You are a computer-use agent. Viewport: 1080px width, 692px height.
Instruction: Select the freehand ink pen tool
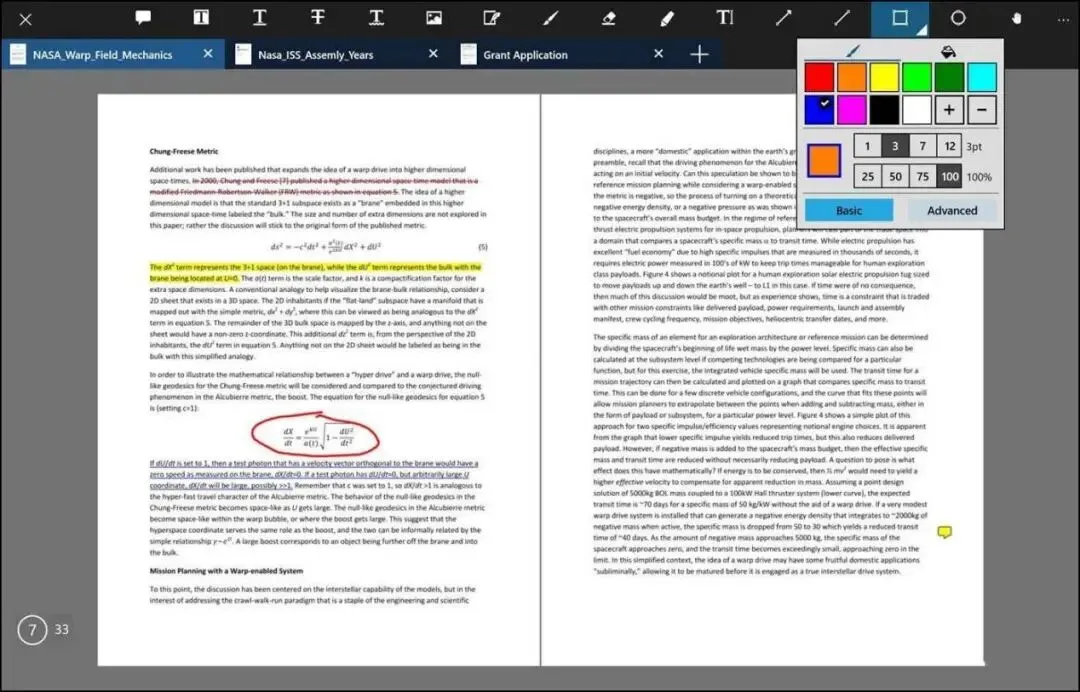(x=550, y=18)
